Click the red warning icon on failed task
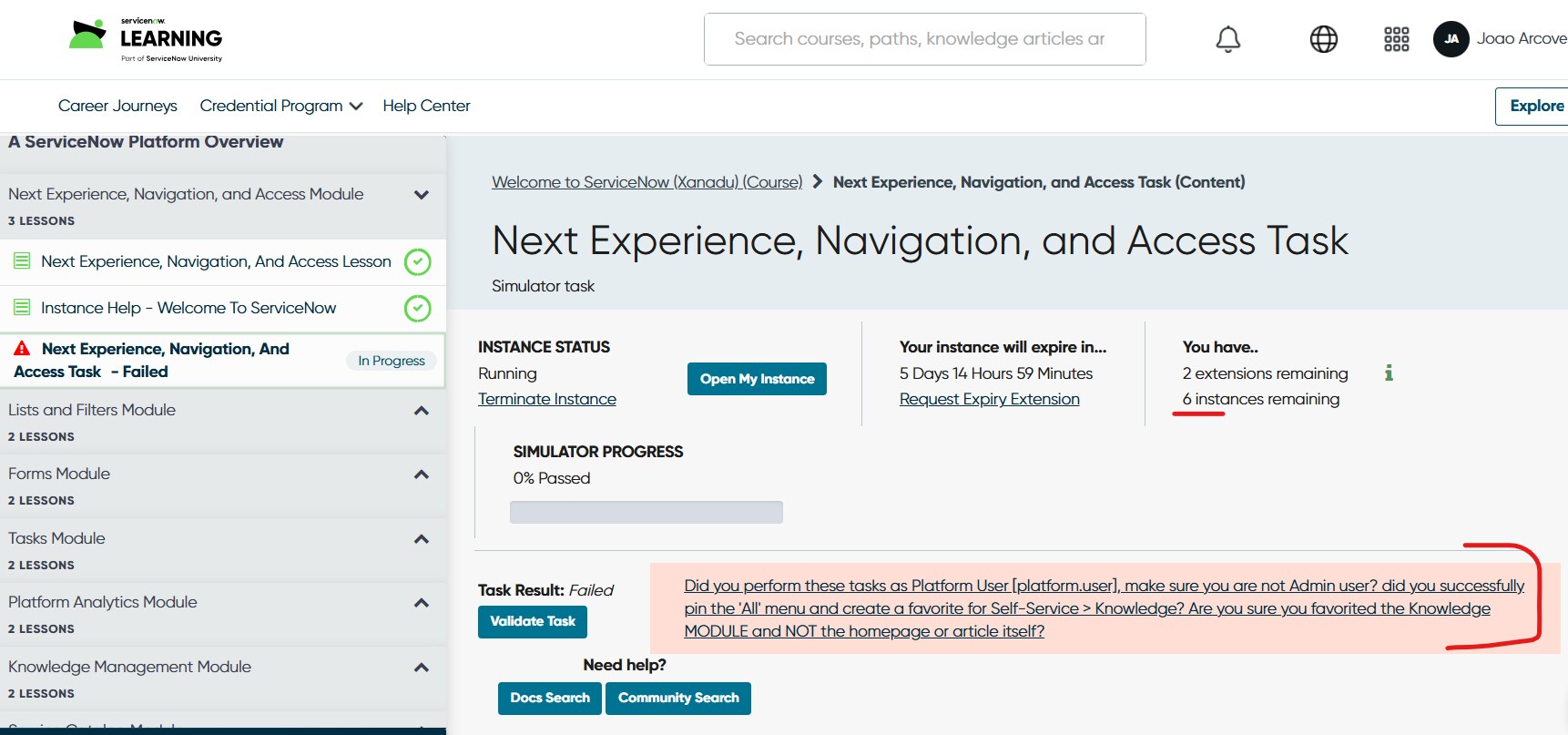Viewport: 1568px width, 735px height. click(x=22, y=349)
